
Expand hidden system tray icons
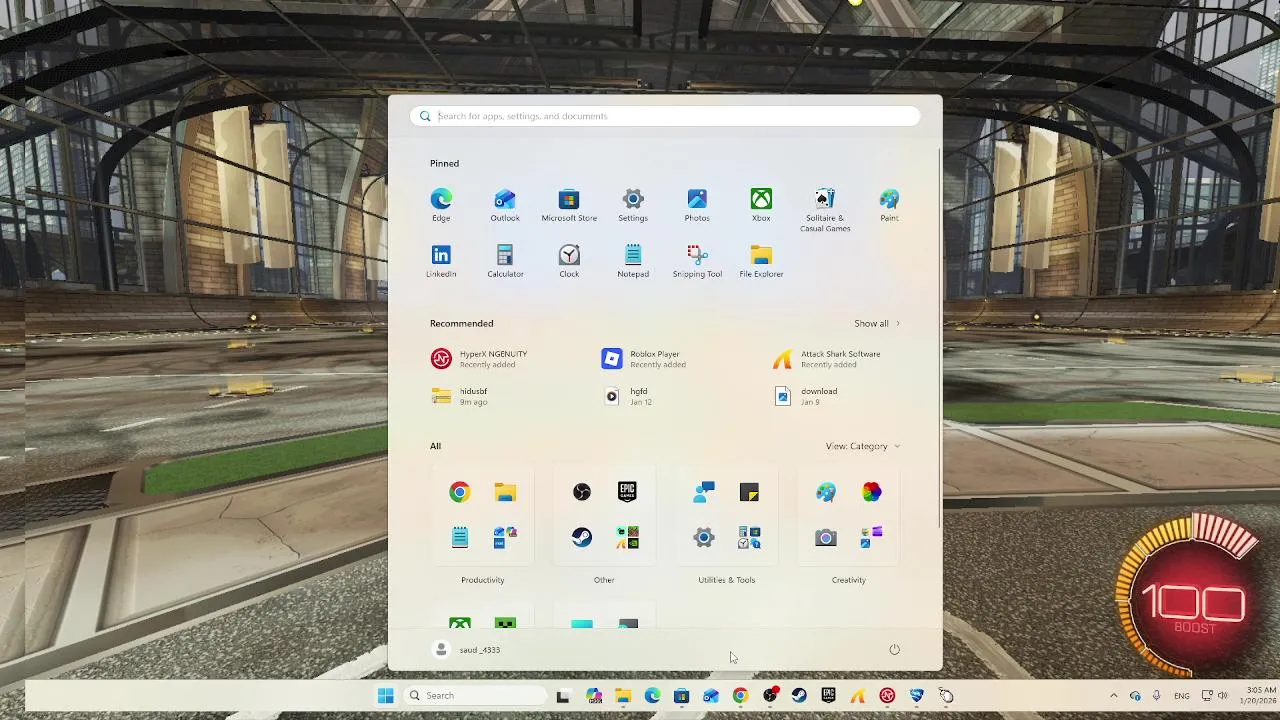click(1113, 696)
